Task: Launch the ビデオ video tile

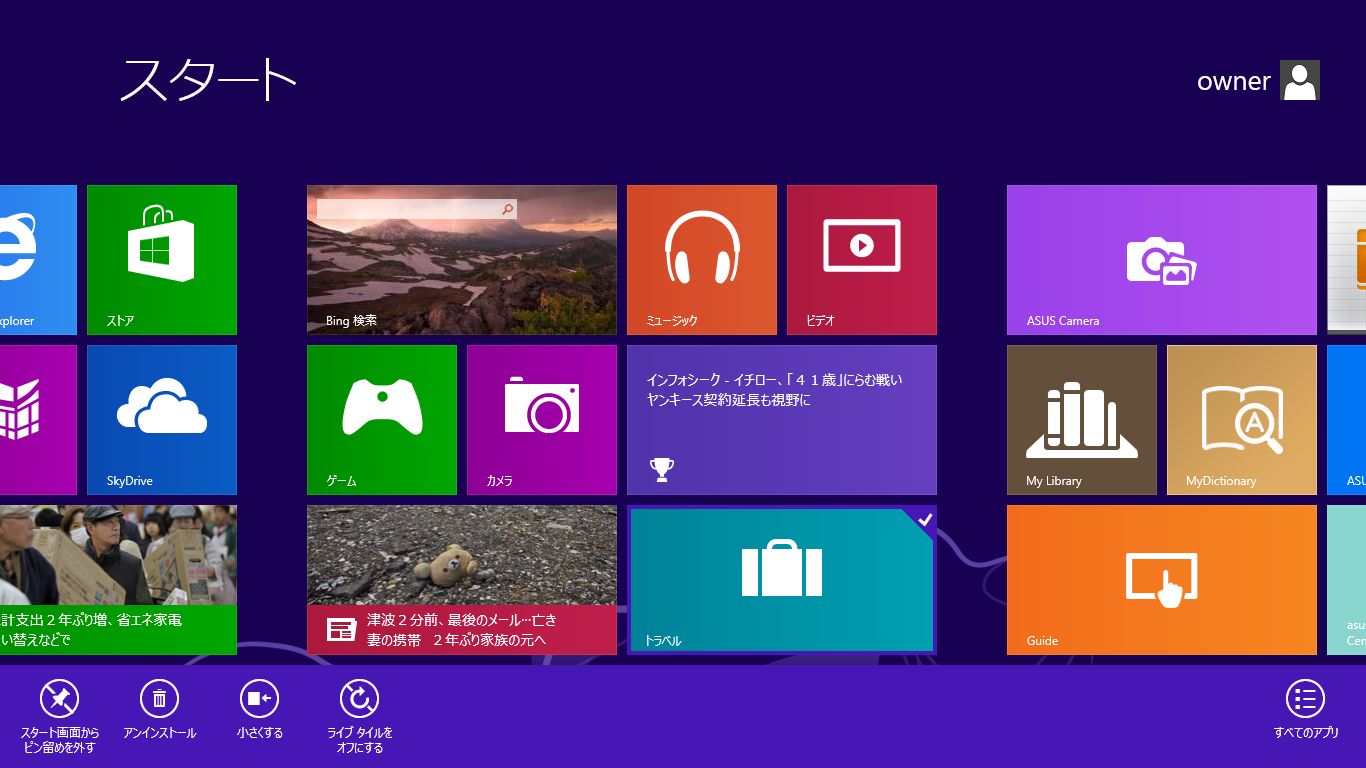Action: point(862,260)
